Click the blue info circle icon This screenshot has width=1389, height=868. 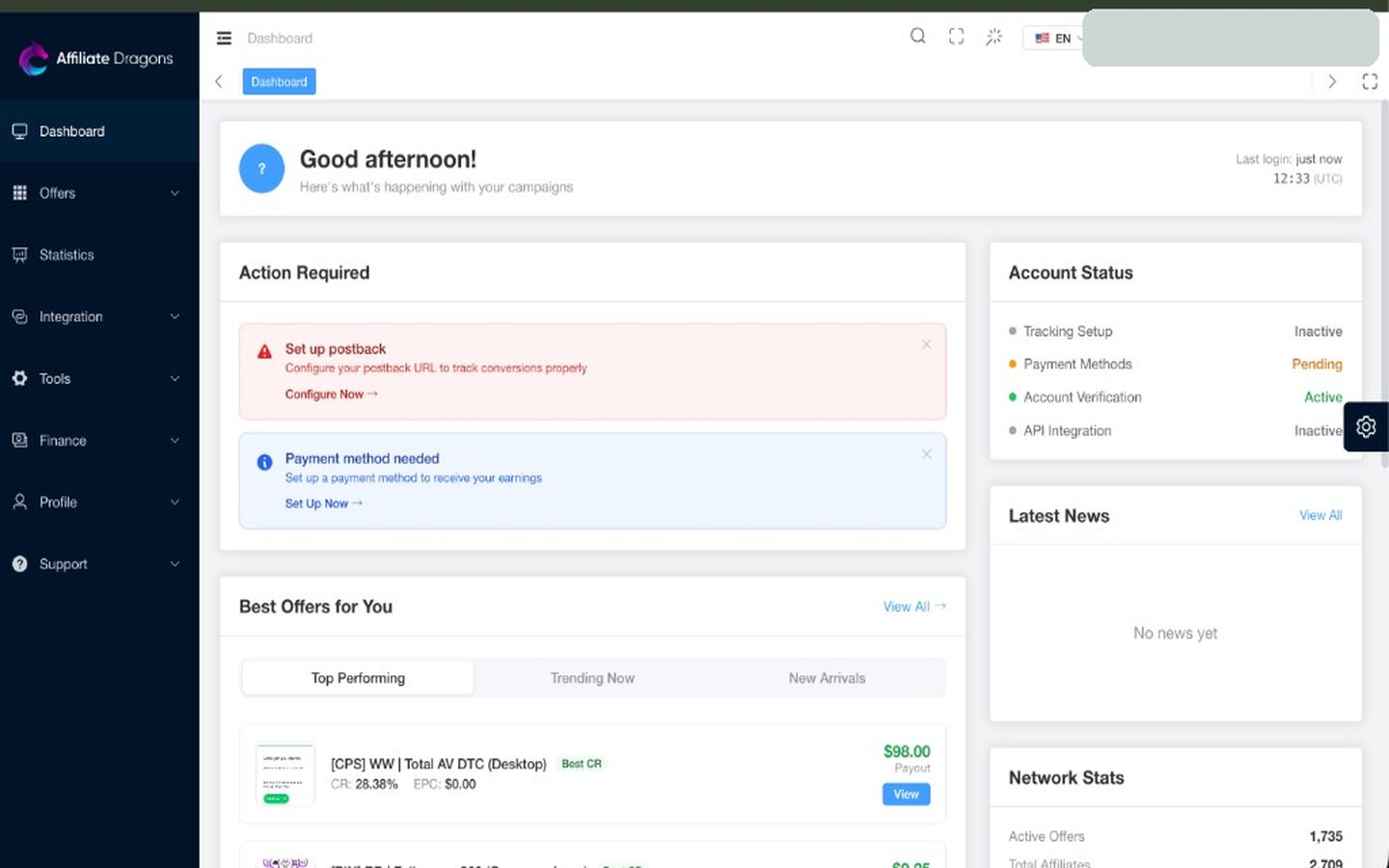264,462
